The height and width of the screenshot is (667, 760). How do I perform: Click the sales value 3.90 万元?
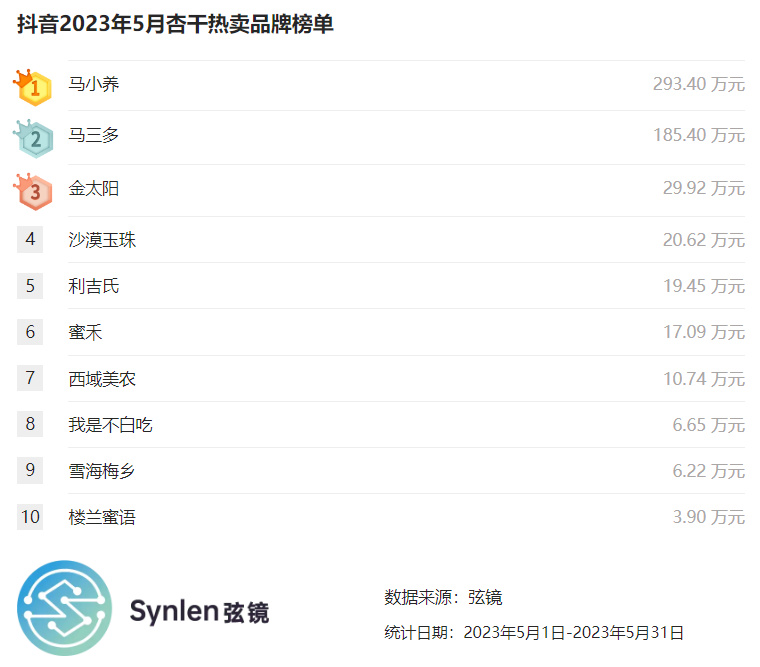(709, 517)
